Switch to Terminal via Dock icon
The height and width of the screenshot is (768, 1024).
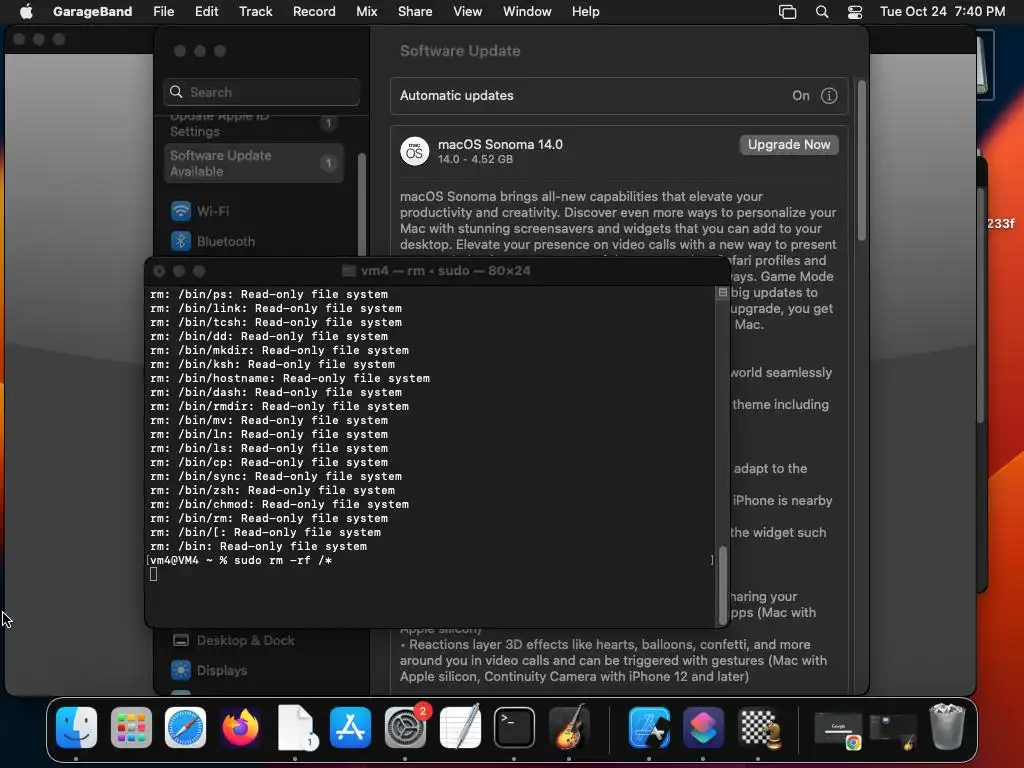[514, 727]
